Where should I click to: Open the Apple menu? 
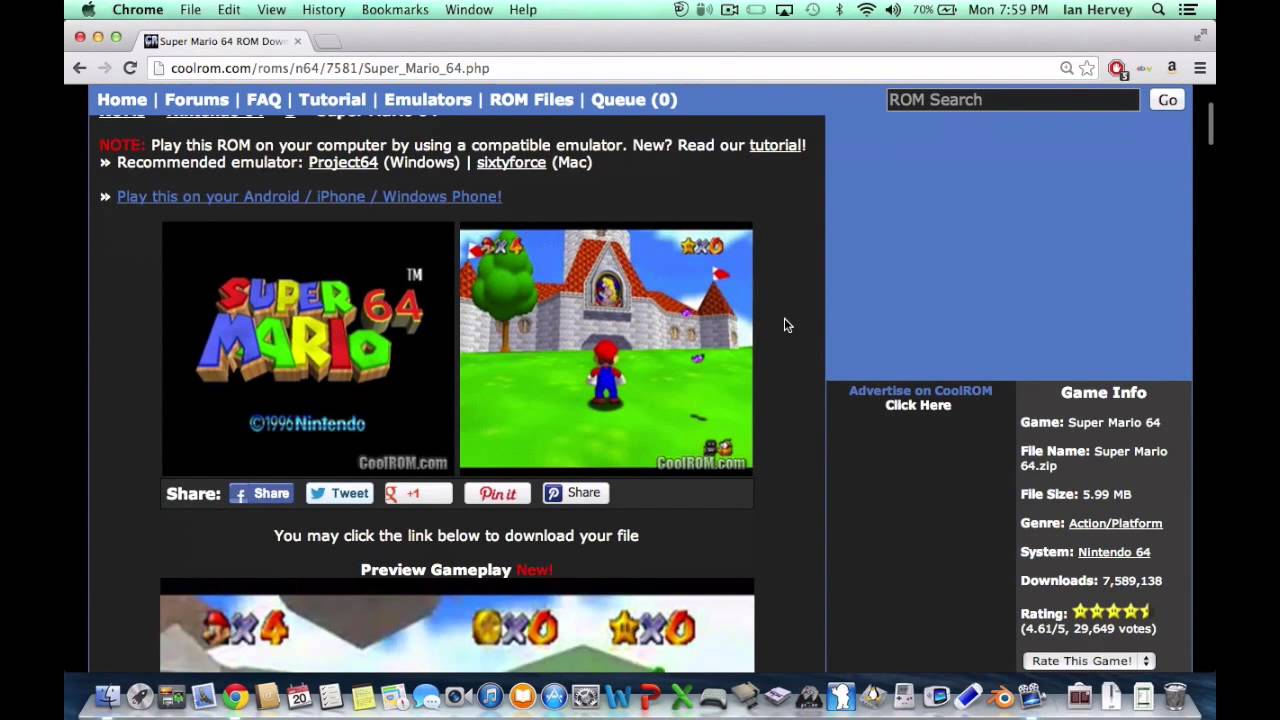click(x=88, y=10)
